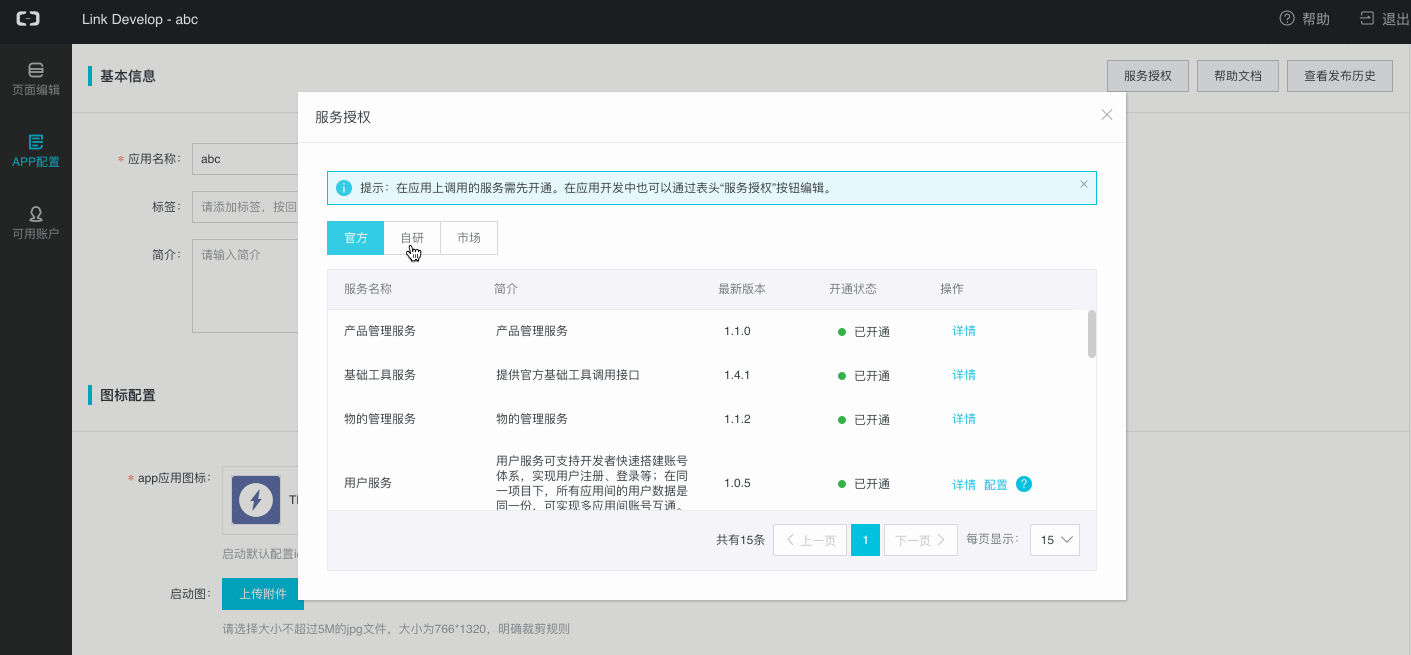1411x655 pixels.
Task: Click the 用户服务 service name cell
Action: 368,483
